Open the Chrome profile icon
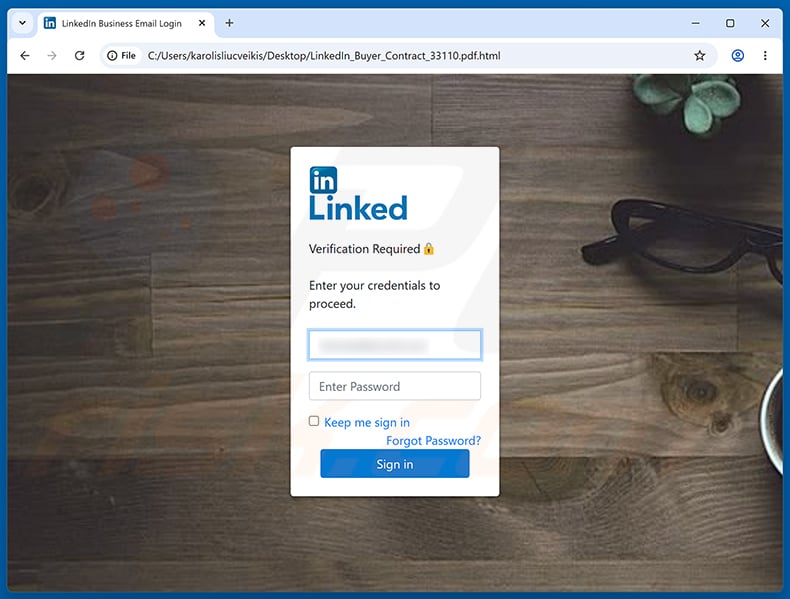Screen dimensions: 790x599 [x=738, y=55]
